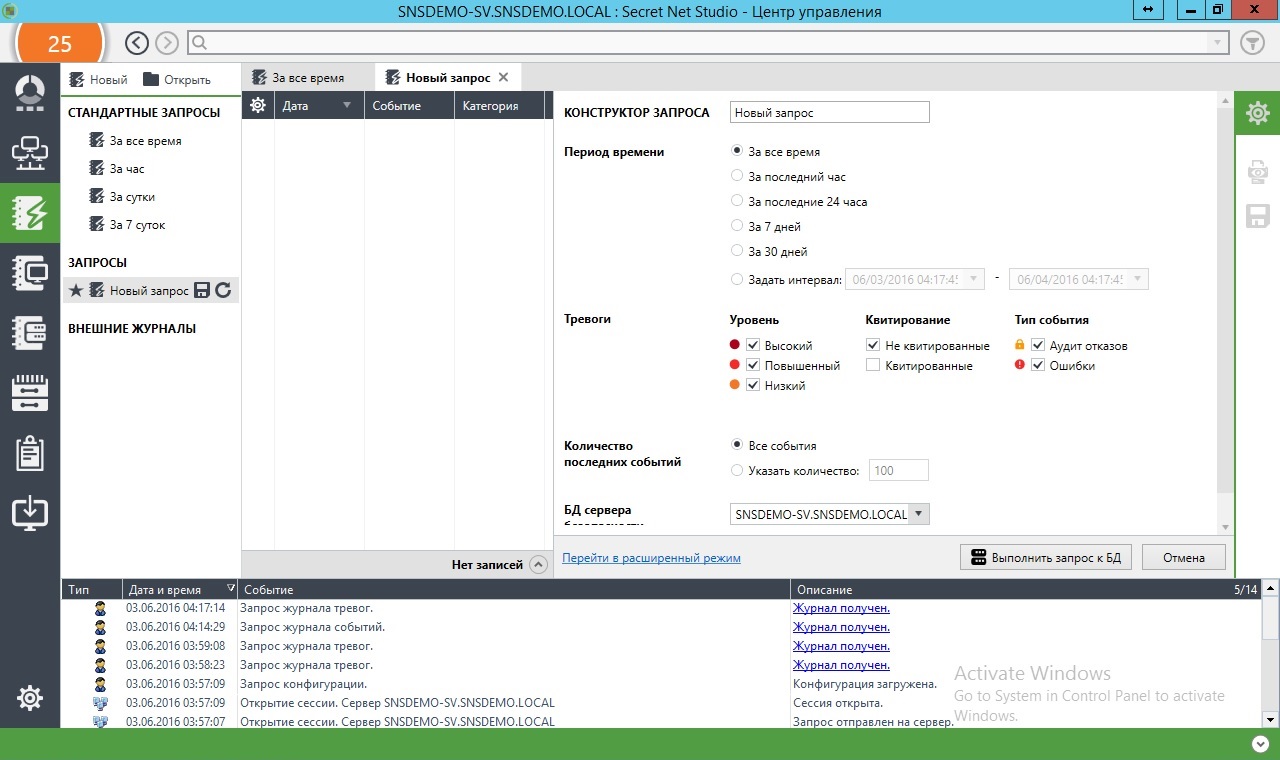Toggle the Повышенный alert level checkbox
This screenshot has height=760, width=1280.
pos(753,365)
